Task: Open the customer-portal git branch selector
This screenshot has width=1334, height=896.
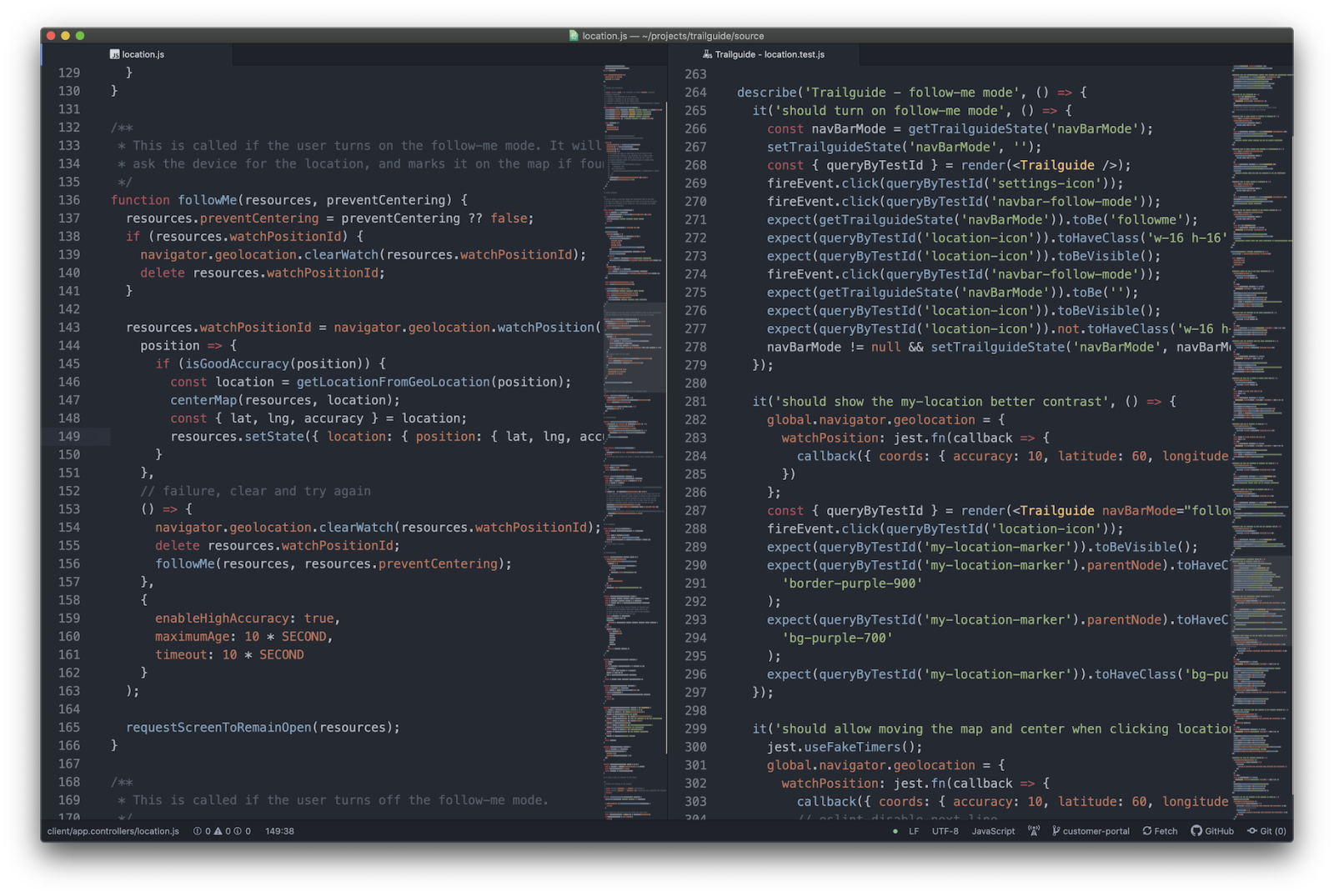Action: pos(1091,831)
